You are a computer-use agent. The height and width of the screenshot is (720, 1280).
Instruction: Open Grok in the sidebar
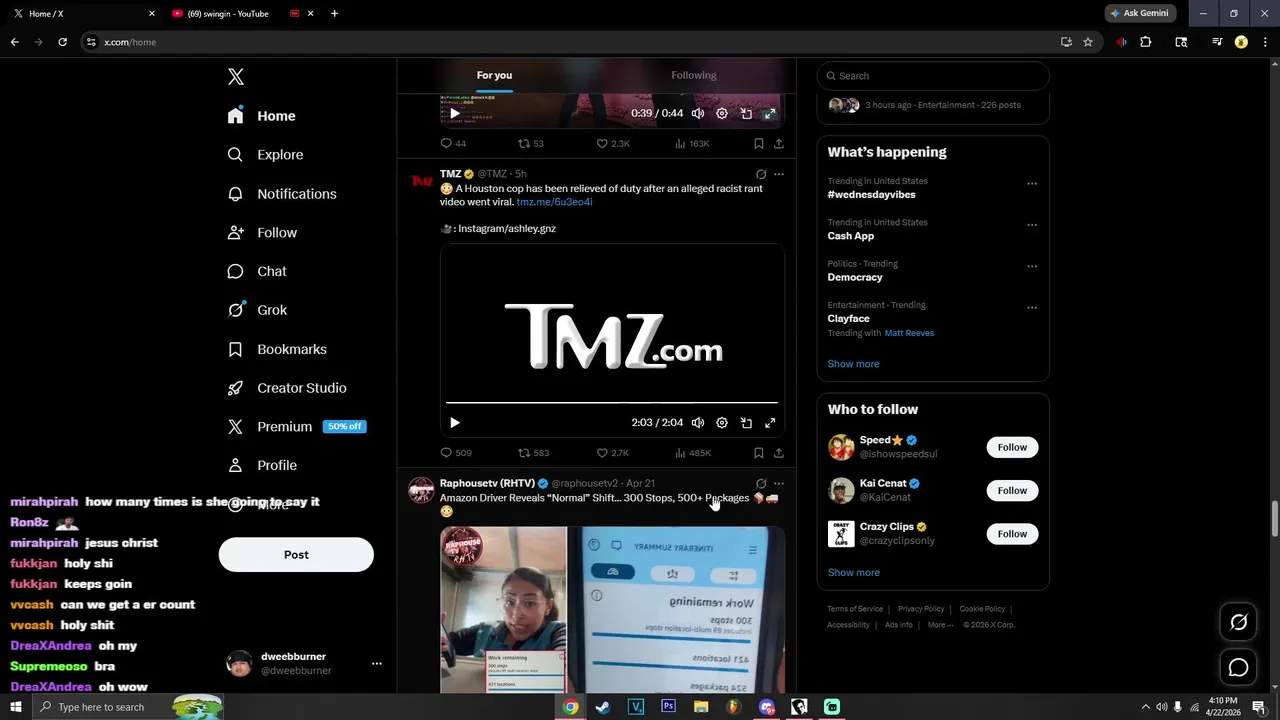pos(257,310)
